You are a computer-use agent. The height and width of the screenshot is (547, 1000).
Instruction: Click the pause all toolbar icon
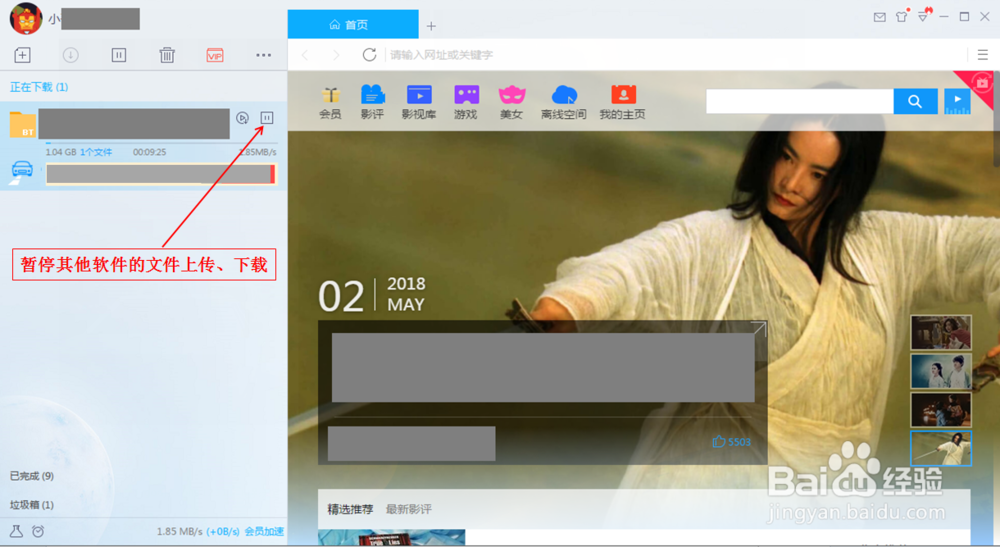tap(119, 55)
